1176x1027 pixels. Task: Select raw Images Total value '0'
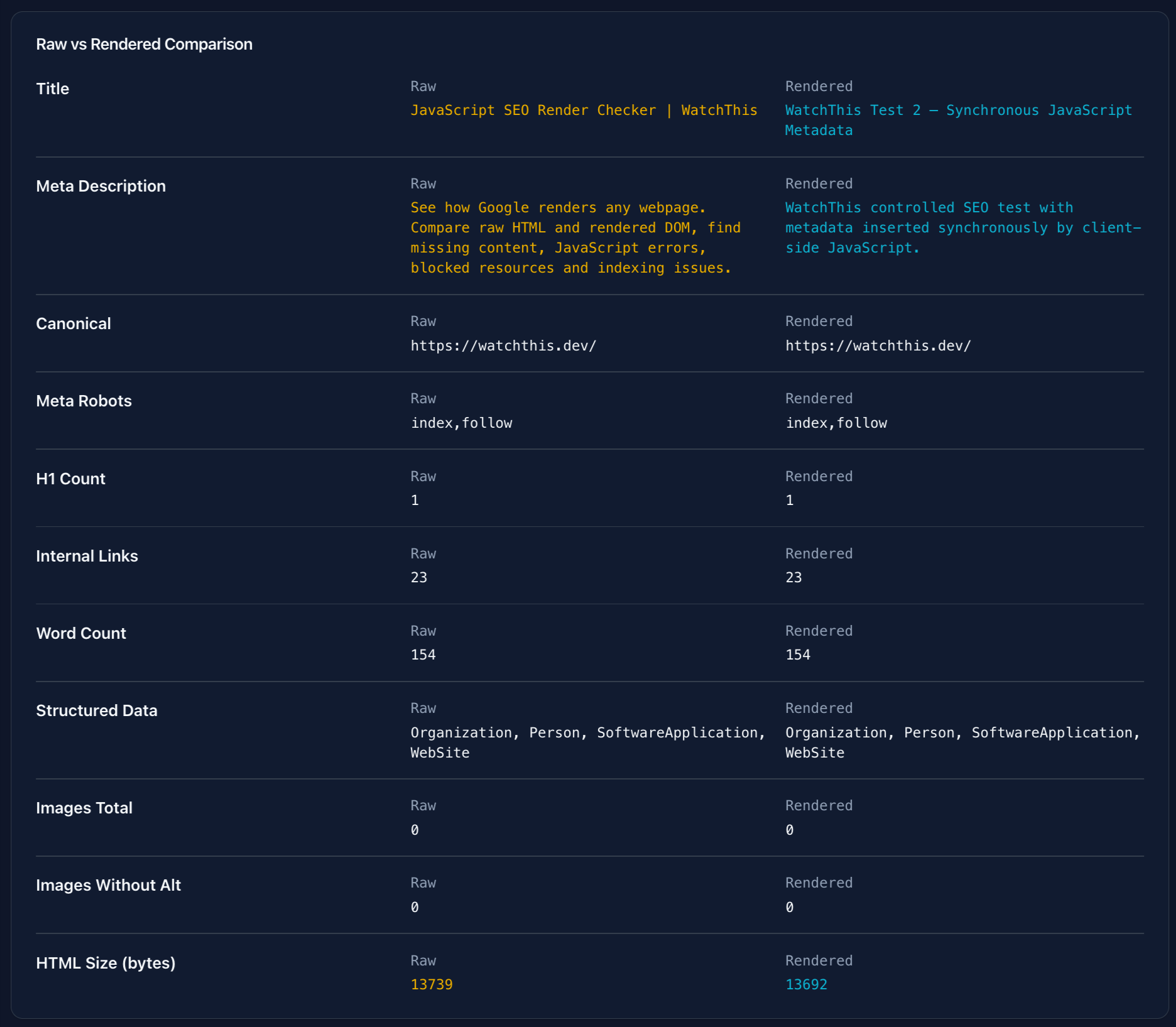pos(415,830)
